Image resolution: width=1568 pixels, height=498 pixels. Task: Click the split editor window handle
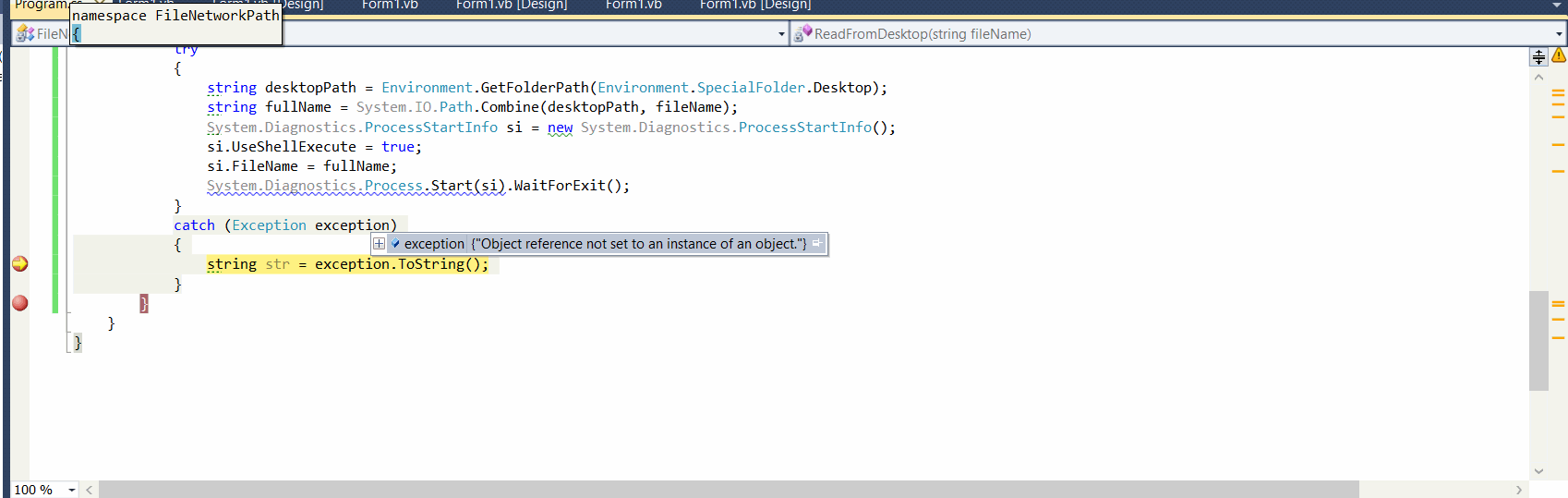coord(1538,57)
